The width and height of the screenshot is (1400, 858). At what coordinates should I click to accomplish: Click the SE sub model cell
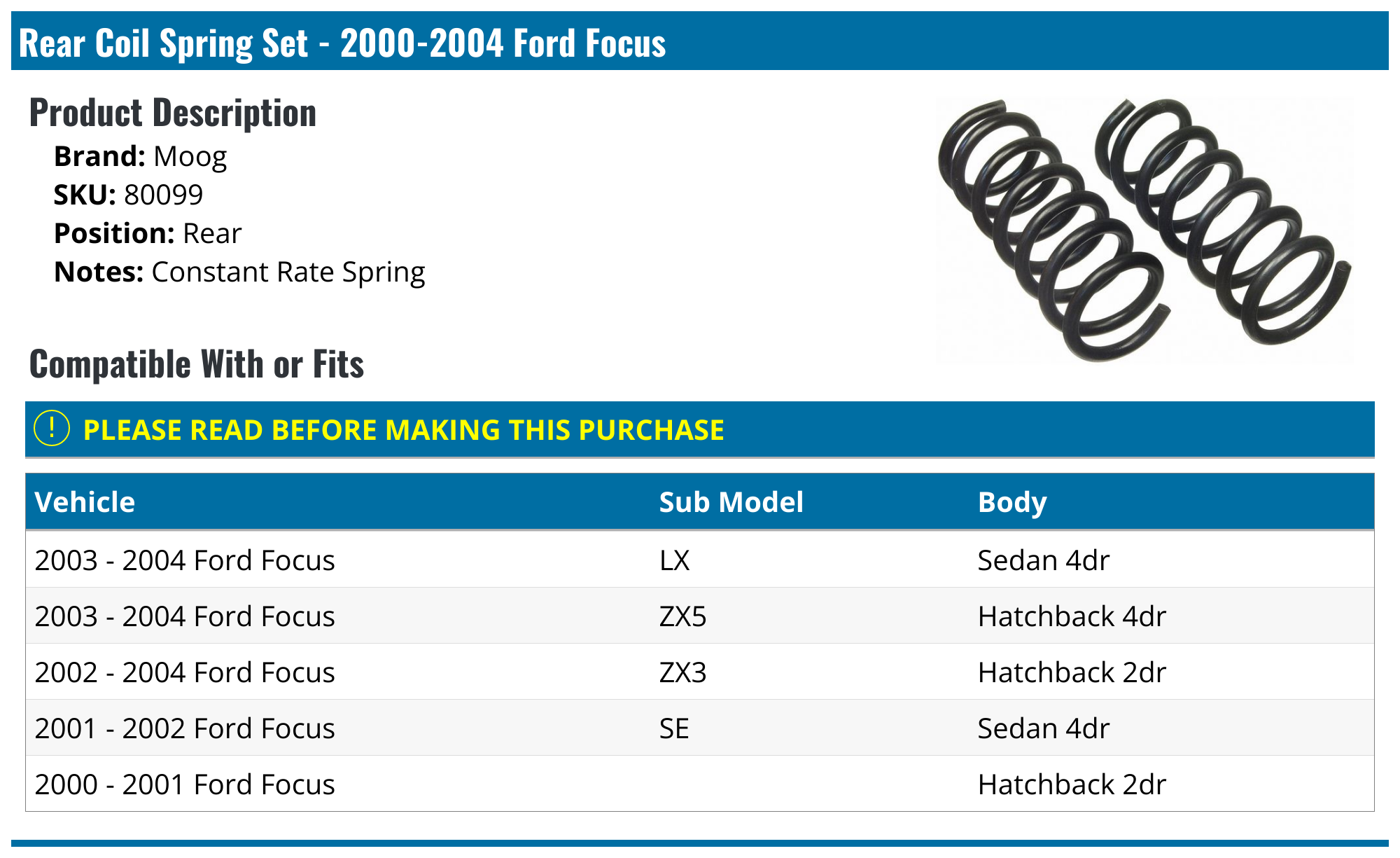click(674, 728)
